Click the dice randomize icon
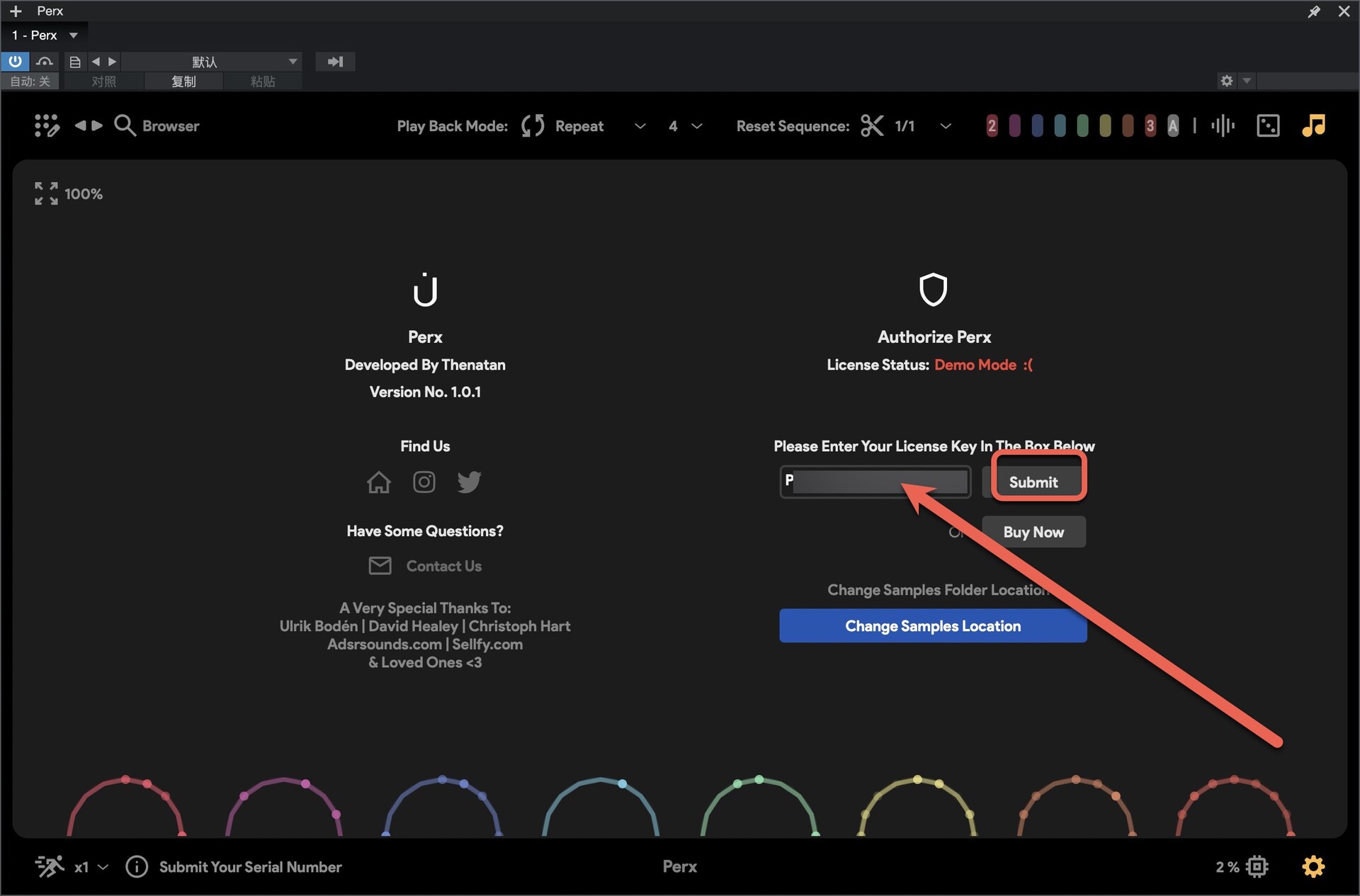Viewport: 1360px width, 896px height. point(1268,126)
